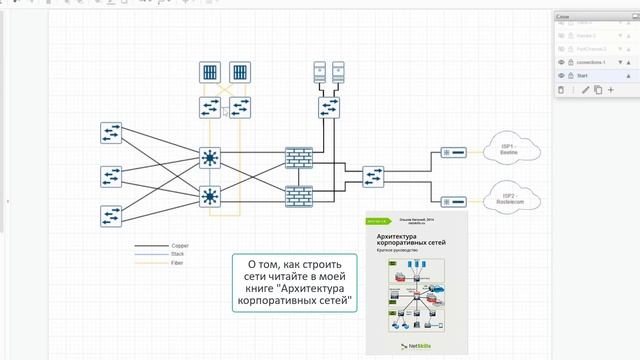Select the text box about building networks

click(295, 283)
